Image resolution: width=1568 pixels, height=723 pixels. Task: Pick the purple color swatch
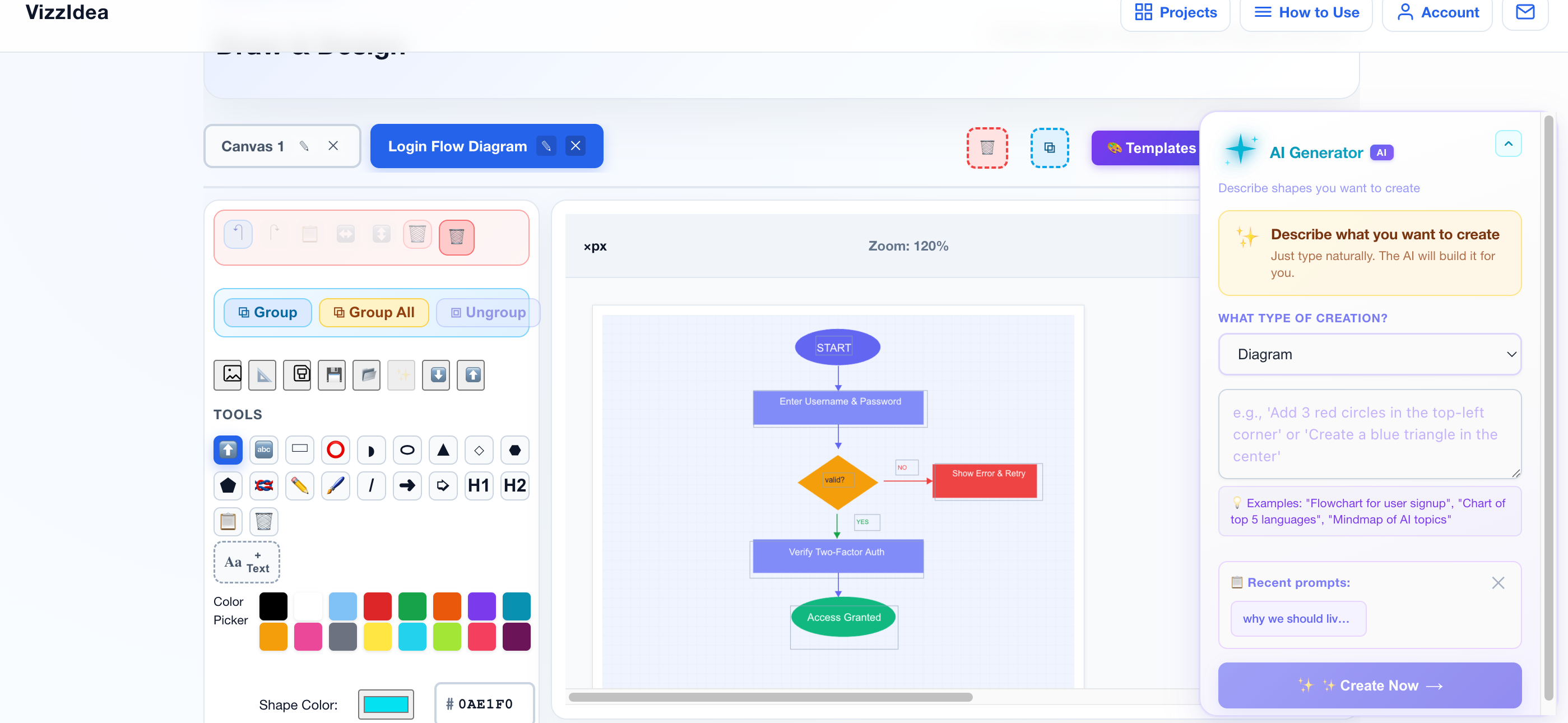tap(481, 605)
